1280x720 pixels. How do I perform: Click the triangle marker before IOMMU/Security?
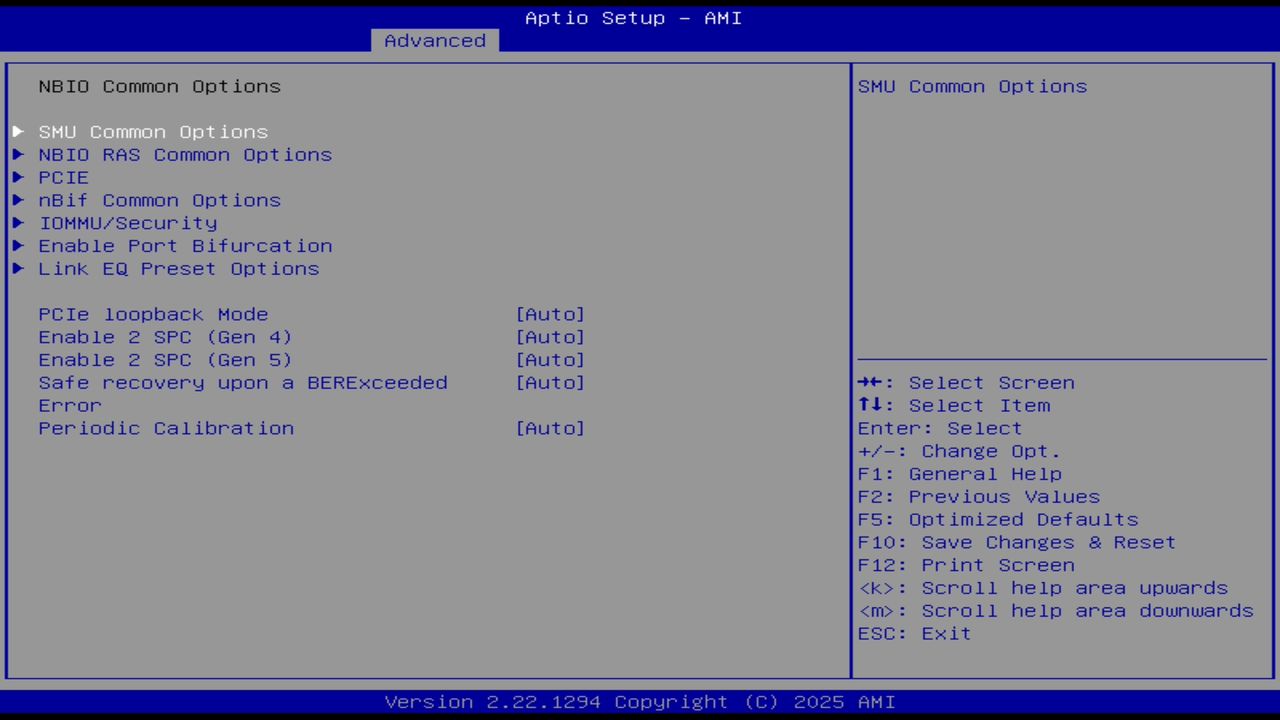point(17,223)
